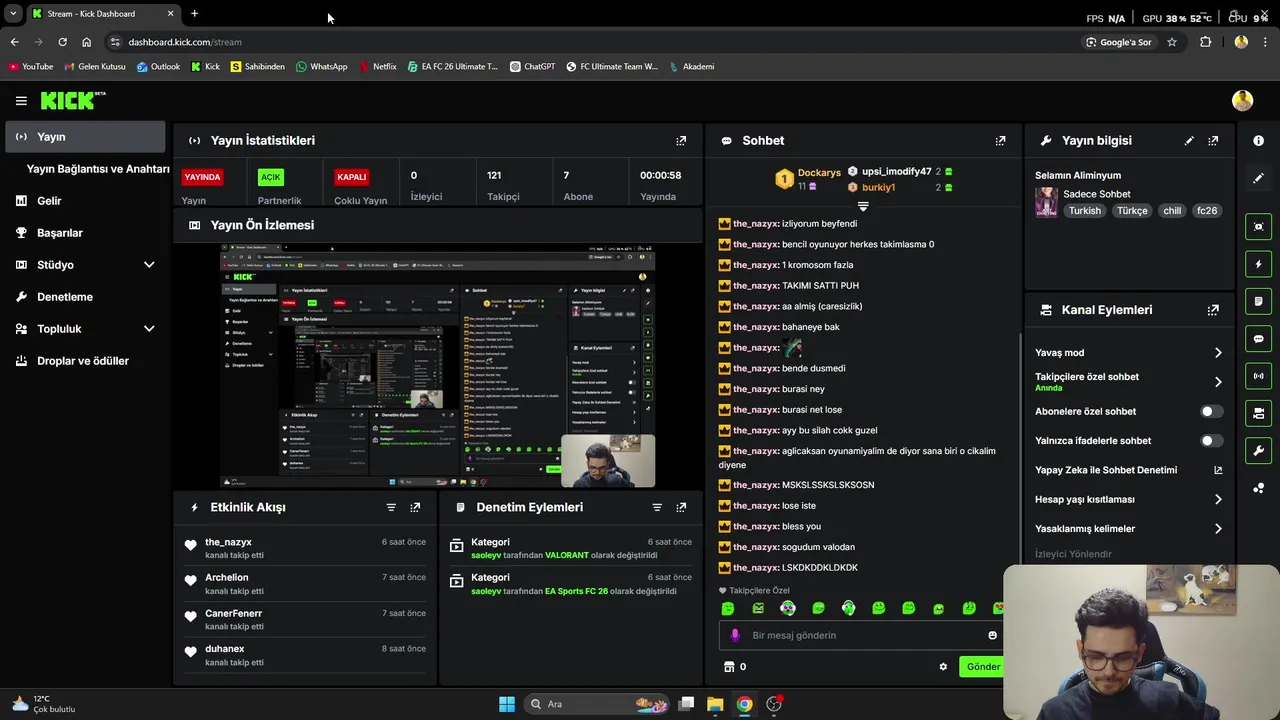Image resolution: width=1280 pixels, height=720 pixels.
Task: Pop out the Denetim Eylemleri panel
Action: 681,507
